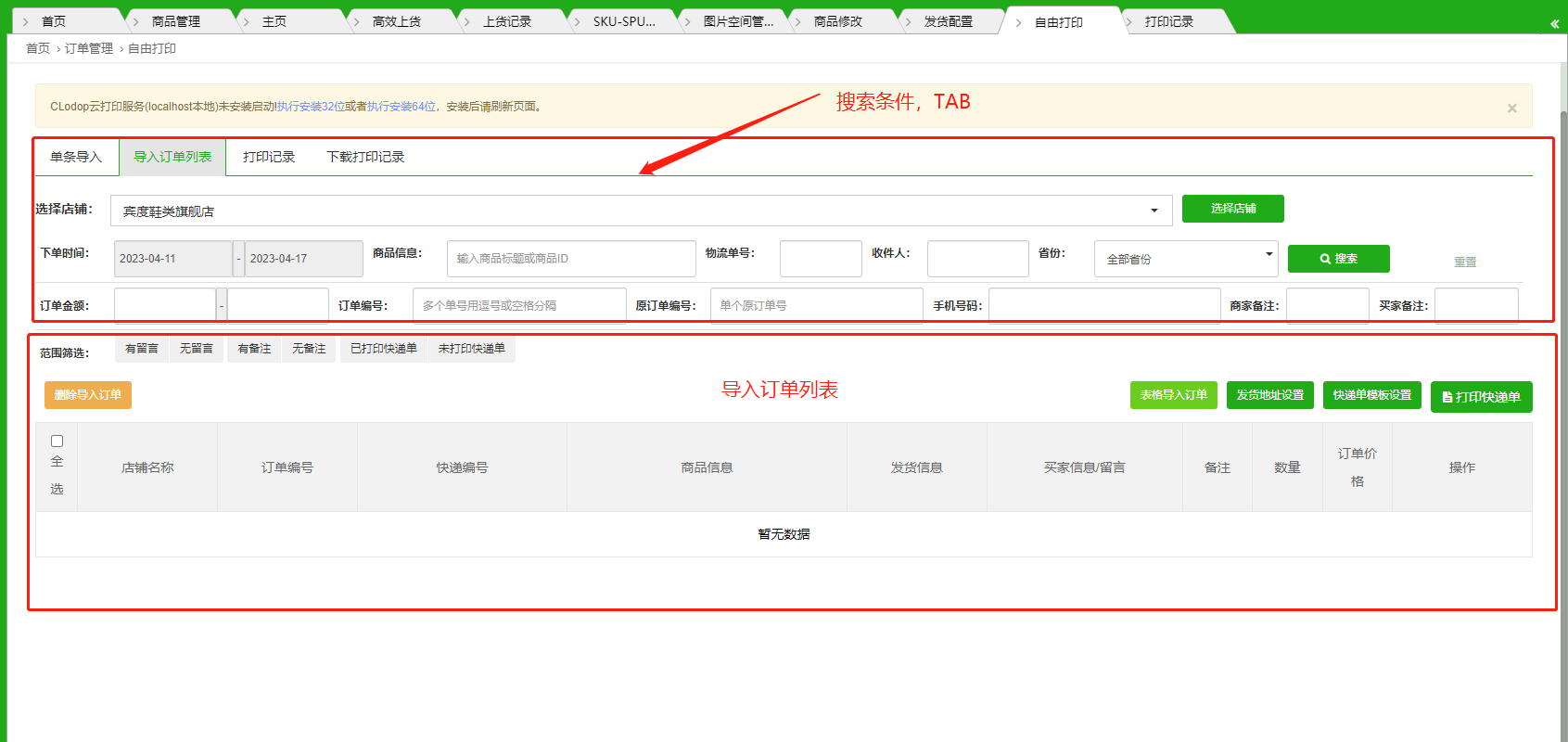This screenshot has height=742, width=1568.
Task: Click the 删除导入订单 button
Action: point(88,395)
